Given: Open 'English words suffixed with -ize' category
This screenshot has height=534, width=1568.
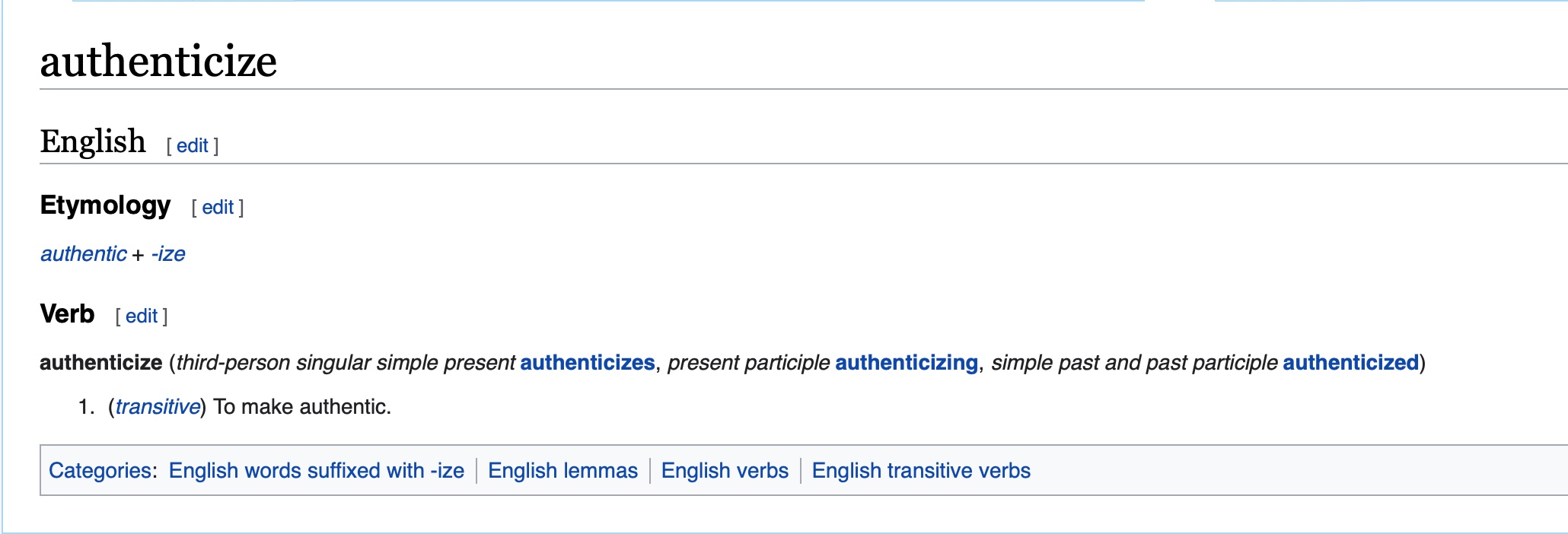Looking at the screenshot, I should pos(316,471).
